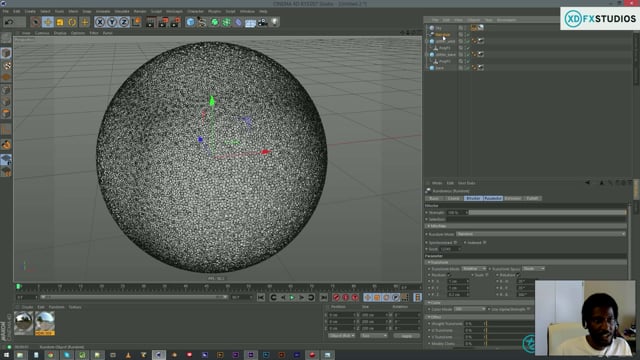Viewport: 640px width, 360px height.
Task: Toggle the Z axis lock
Action: [124, 22]
